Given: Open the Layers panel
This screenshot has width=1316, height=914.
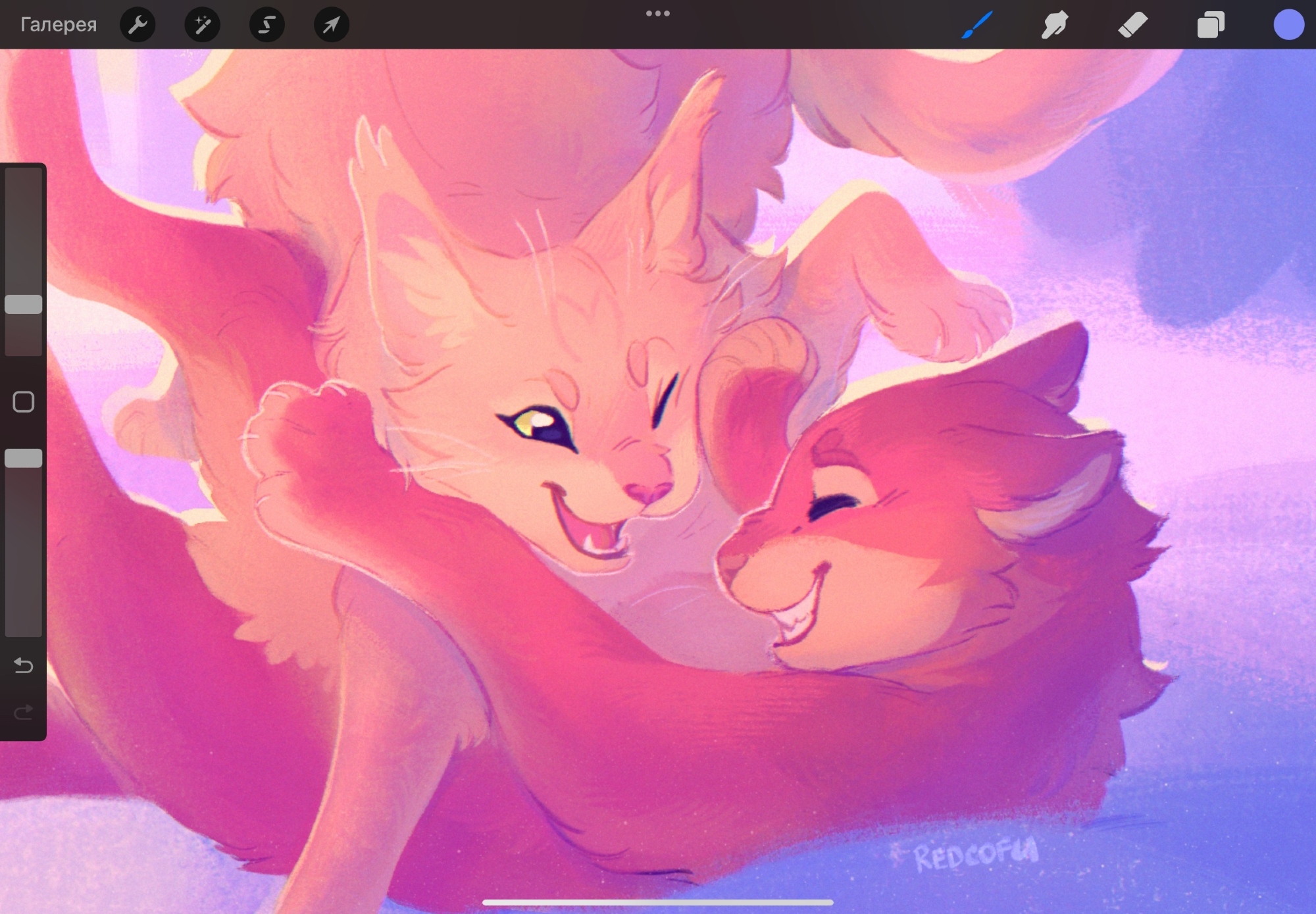Looking at the screenshot, I should pyautogui.click(x=1210, y=25).
